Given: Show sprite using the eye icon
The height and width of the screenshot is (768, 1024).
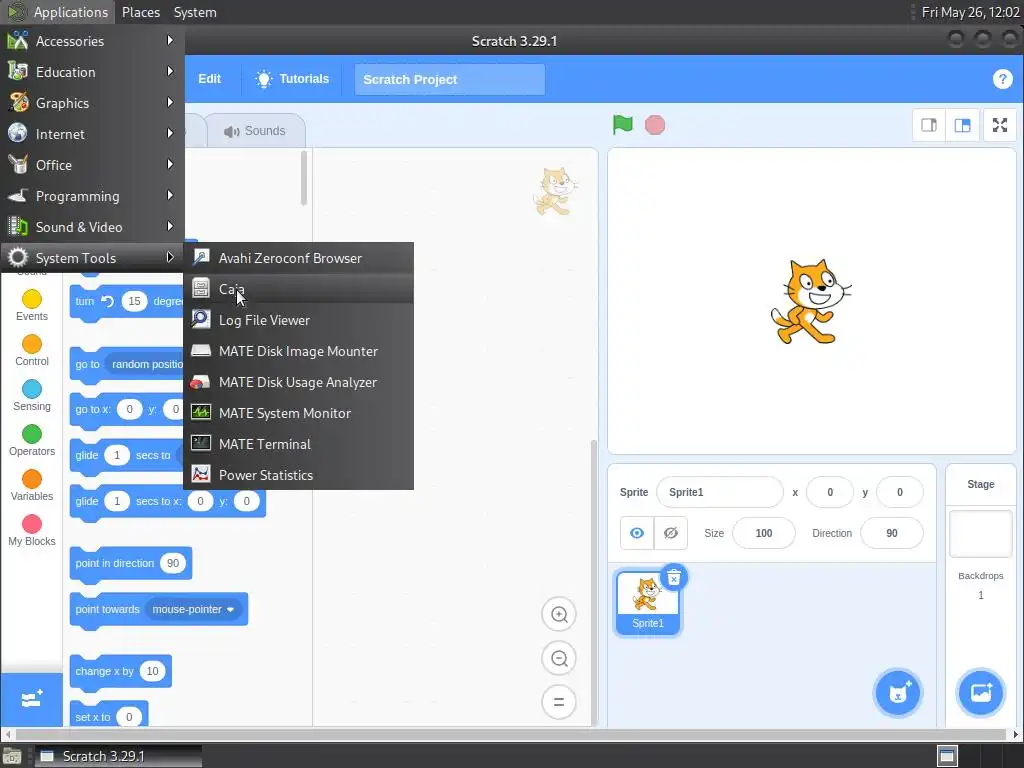Looking at the screenshot, I should click(637, 533).
